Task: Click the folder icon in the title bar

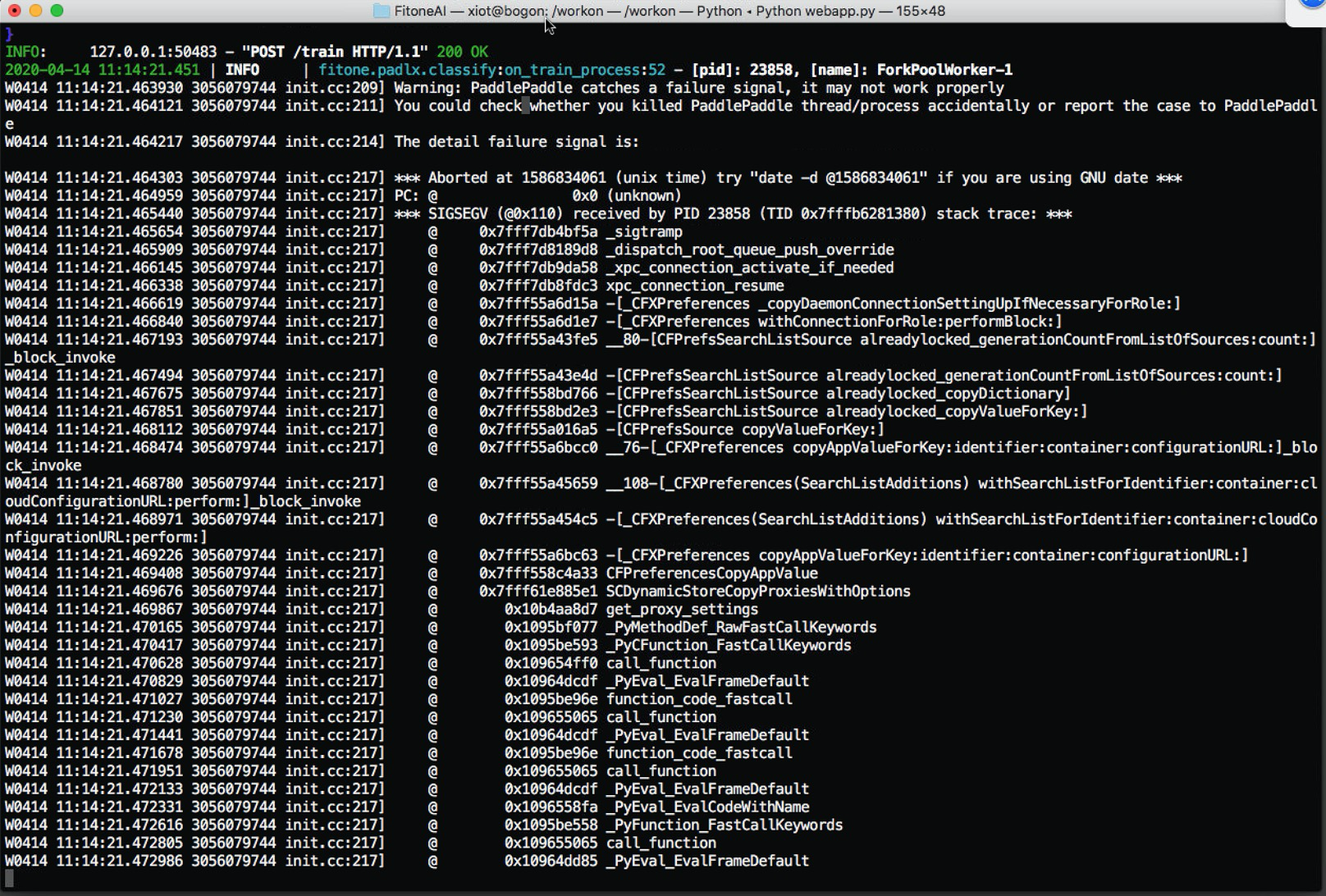Action: [382, 11]
